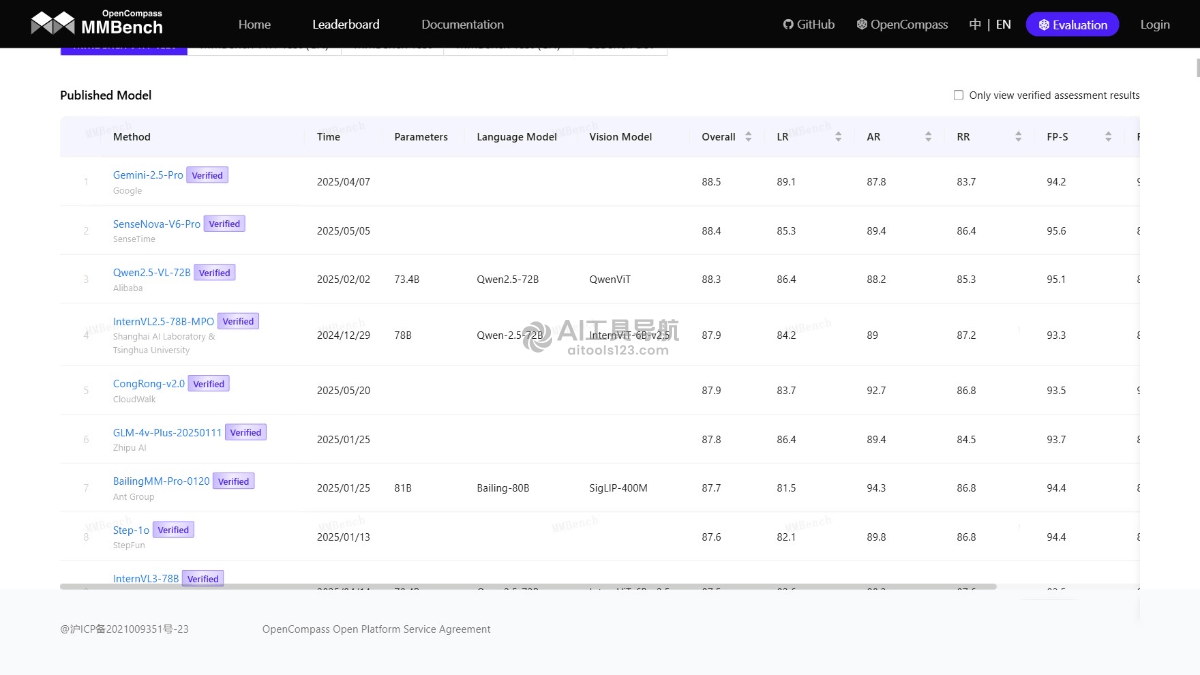Select the Overall score 88.5
Screen dimensions: 1200x675
711,182
